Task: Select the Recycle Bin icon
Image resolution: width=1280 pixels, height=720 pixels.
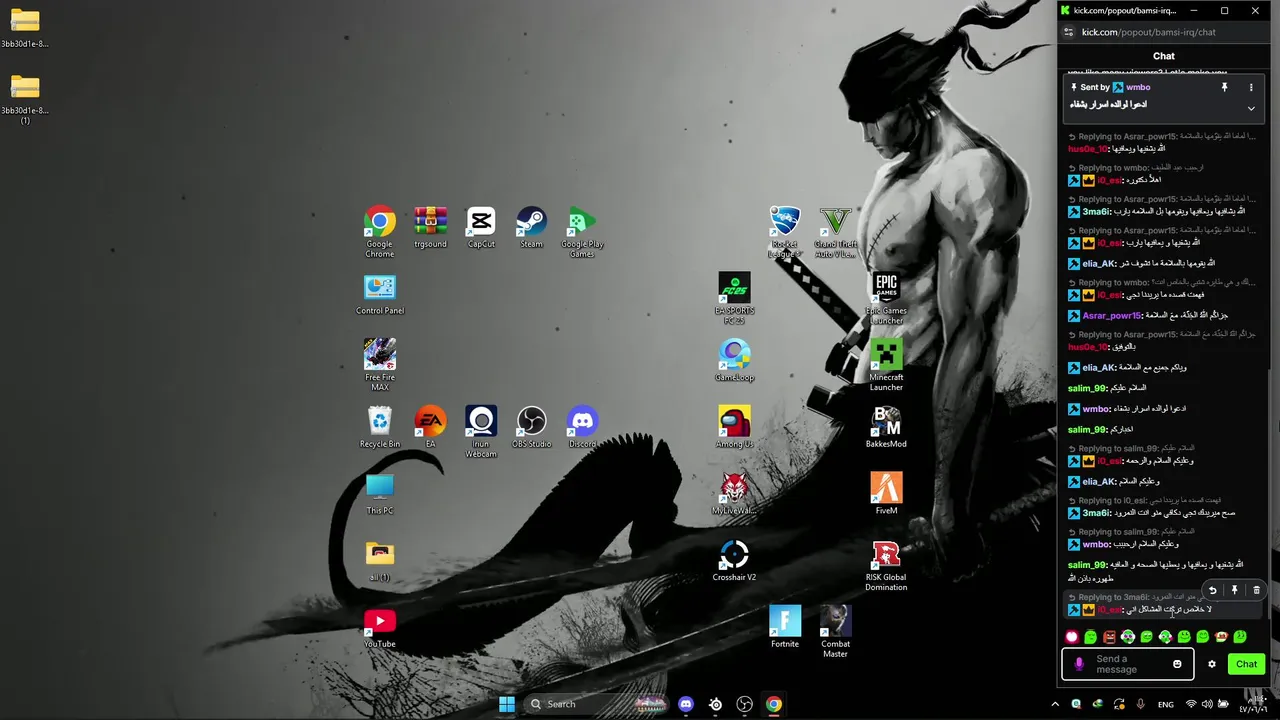Action: coord(380,427)
